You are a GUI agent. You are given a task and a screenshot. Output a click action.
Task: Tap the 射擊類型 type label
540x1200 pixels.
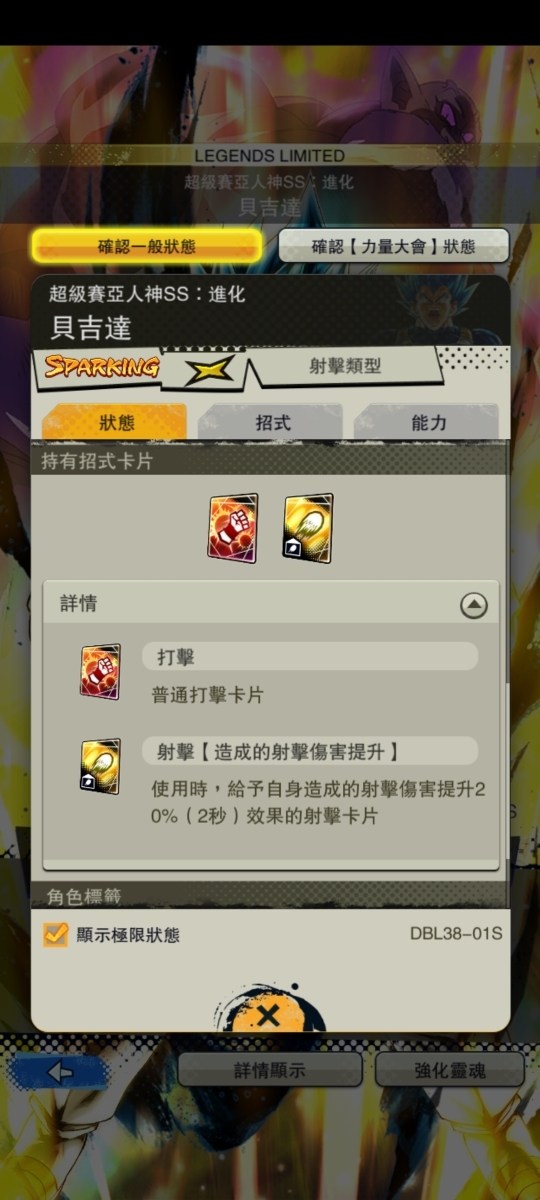coord(343,367)
